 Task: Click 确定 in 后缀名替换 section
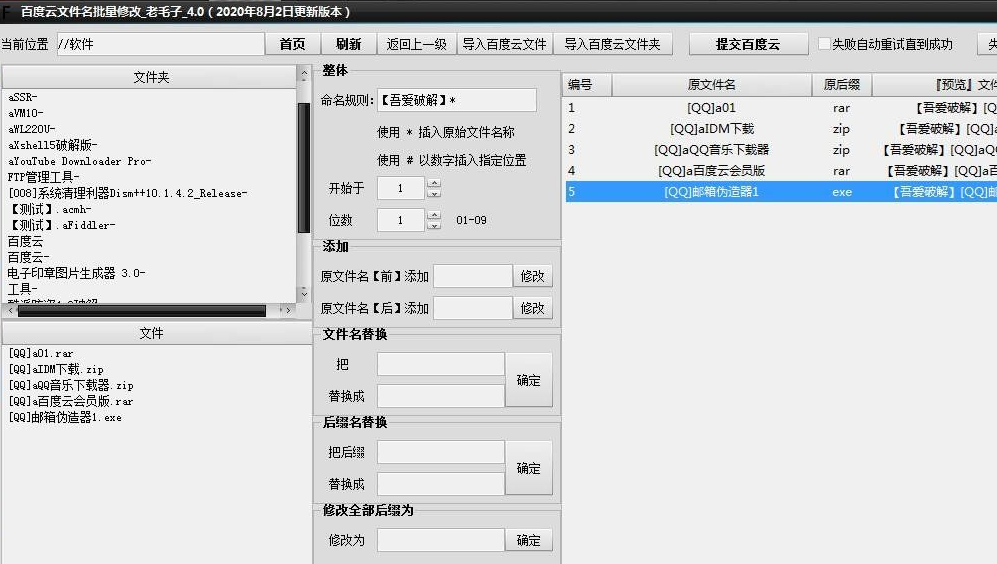tap(528, 468)
